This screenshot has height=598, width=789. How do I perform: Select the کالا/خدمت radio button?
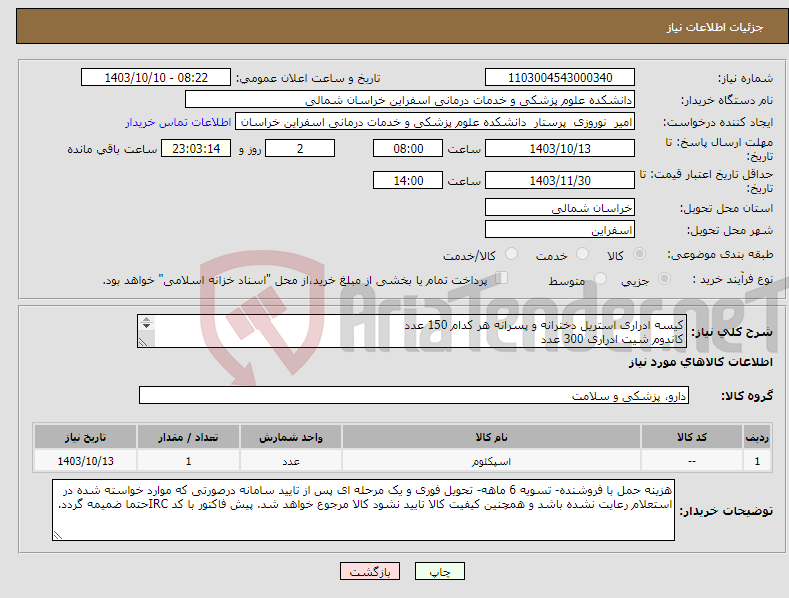[511, 254]
